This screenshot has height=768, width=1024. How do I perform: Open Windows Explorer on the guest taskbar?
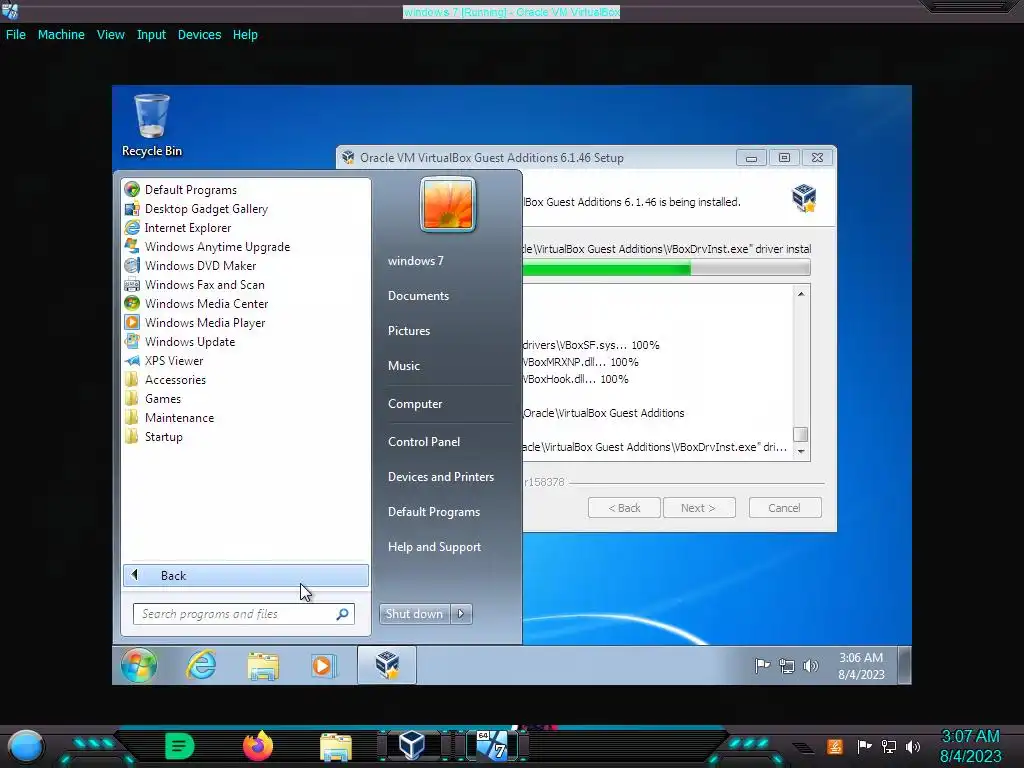(x=263, y=665)
